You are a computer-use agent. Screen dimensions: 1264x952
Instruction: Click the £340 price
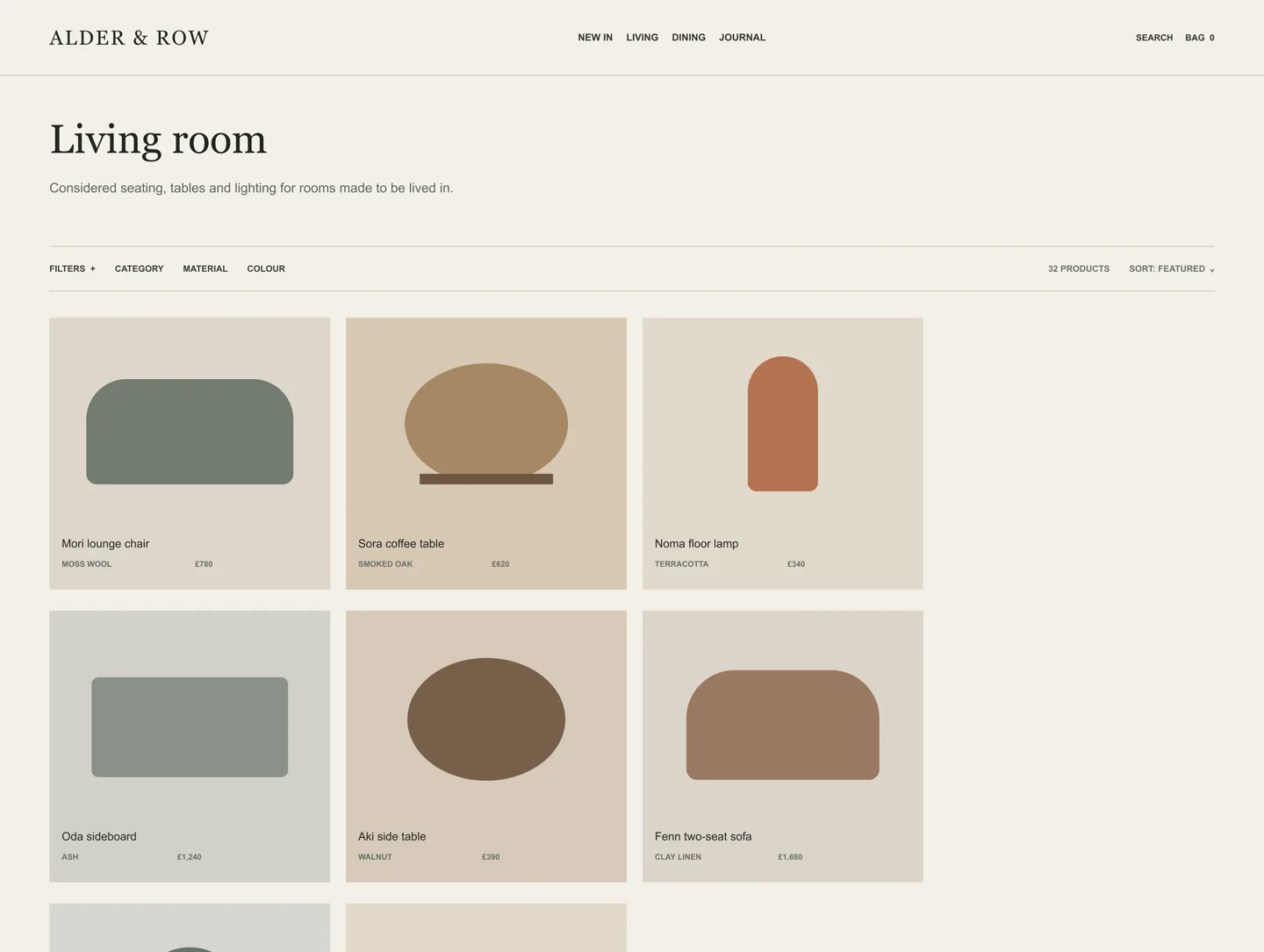(x=796, y=564)
